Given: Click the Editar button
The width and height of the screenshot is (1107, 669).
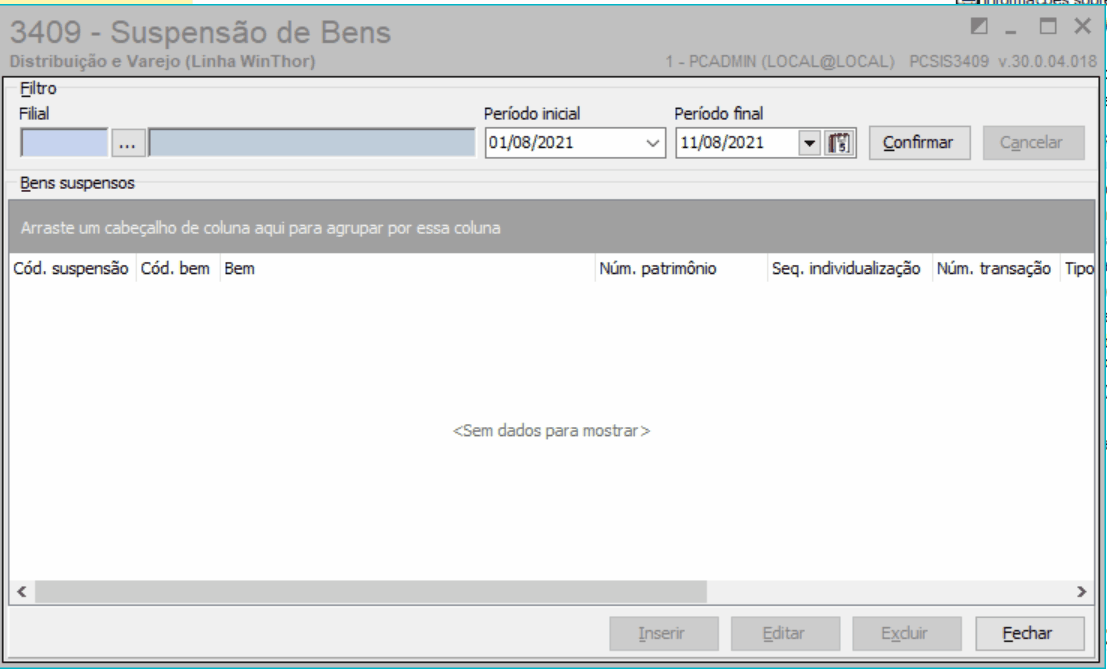Looking at the screenshot, I should [785, 634].
